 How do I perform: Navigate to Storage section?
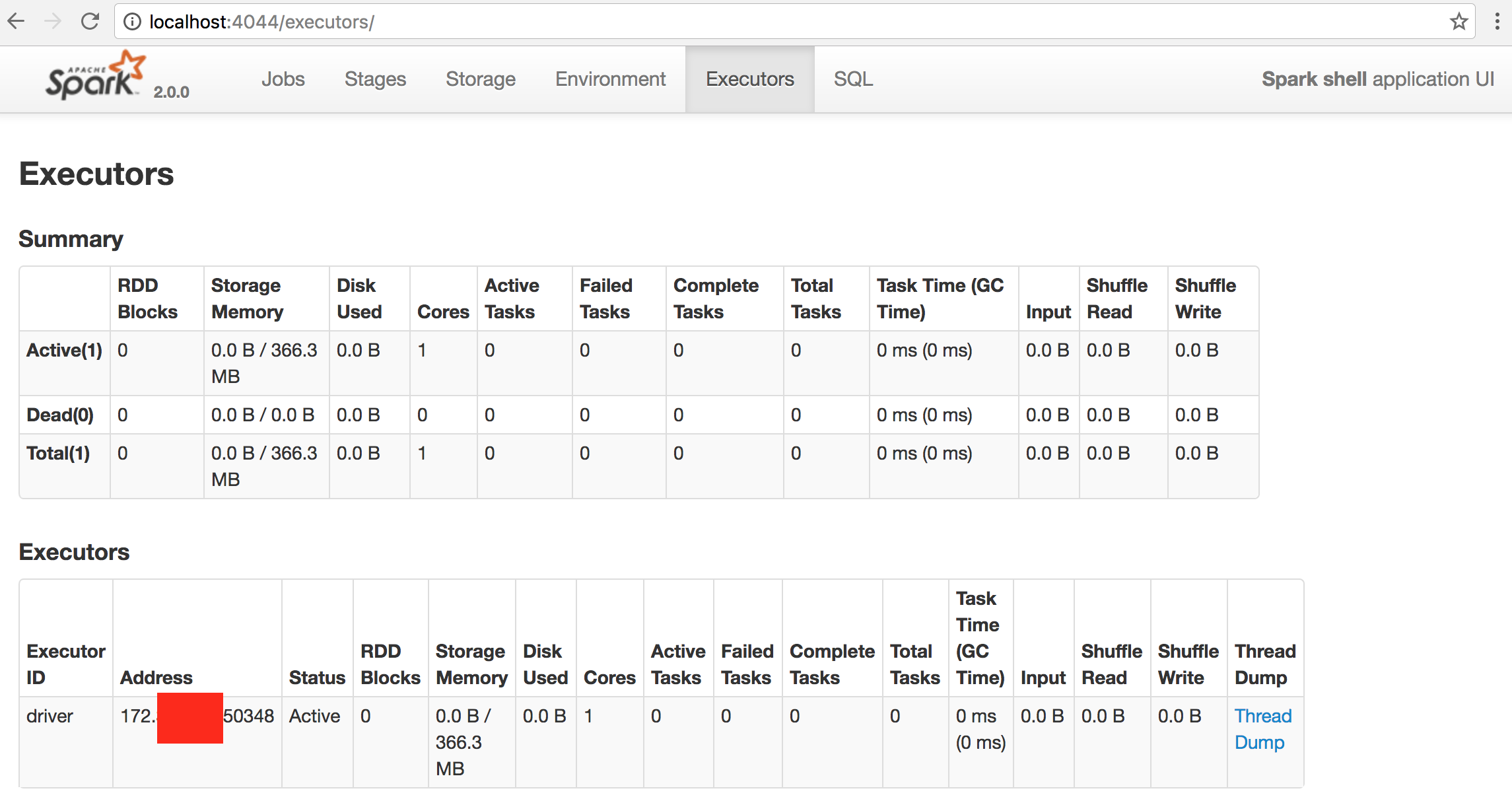pyautogui.click(x=481, y=79)
